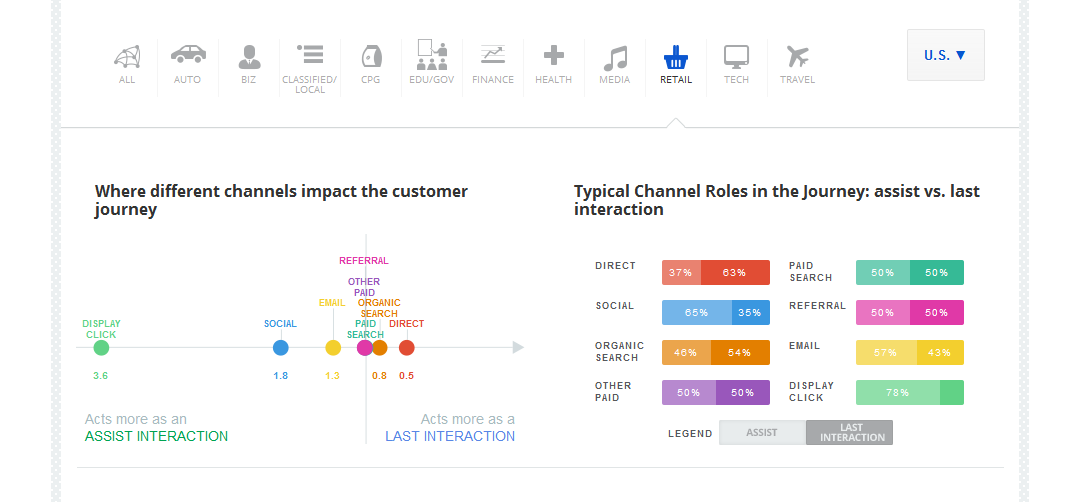Select the CLASSIFIED/LOCAL category tab

pos(310,56)
